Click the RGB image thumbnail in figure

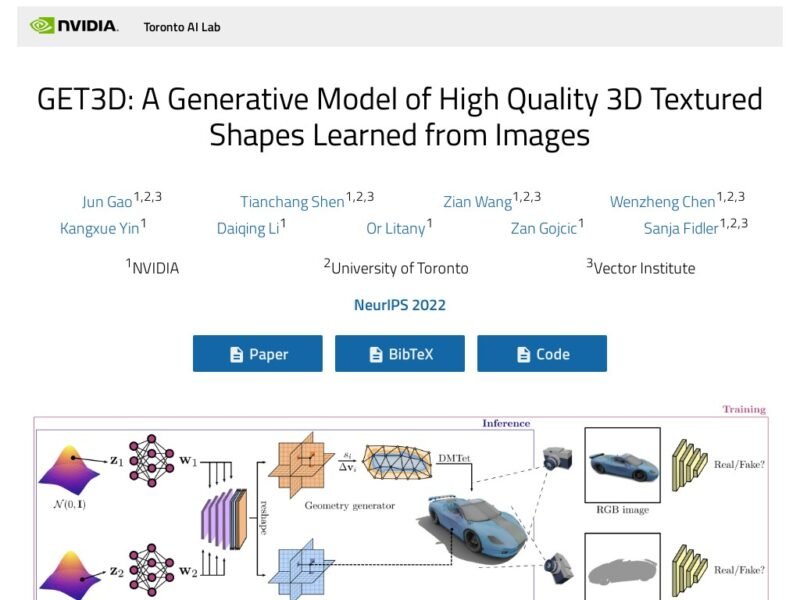621,465
